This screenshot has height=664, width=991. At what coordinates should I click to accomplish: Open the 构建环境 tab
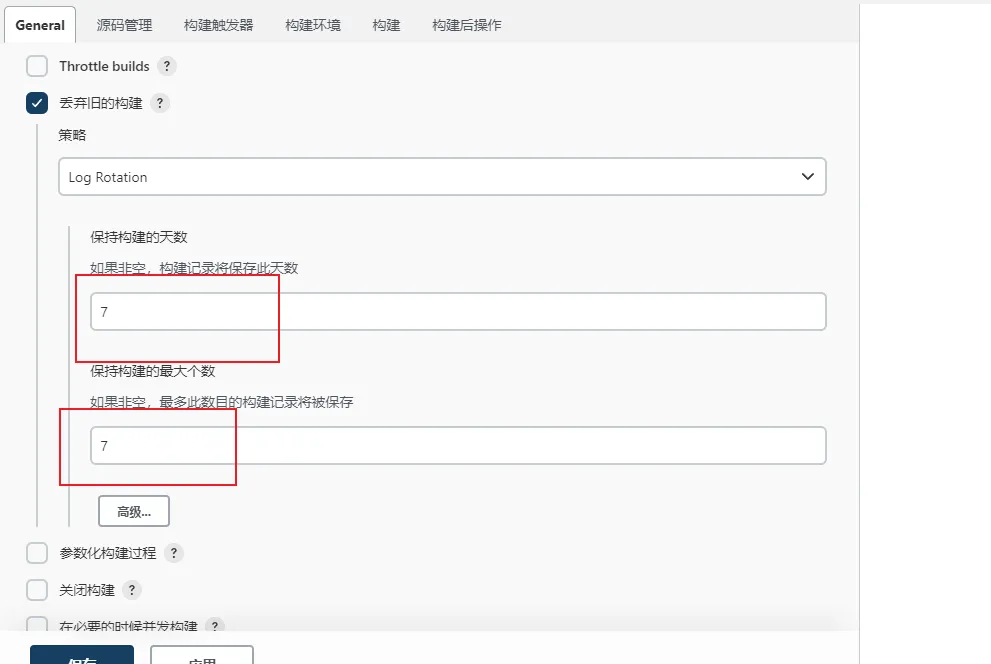312,25
